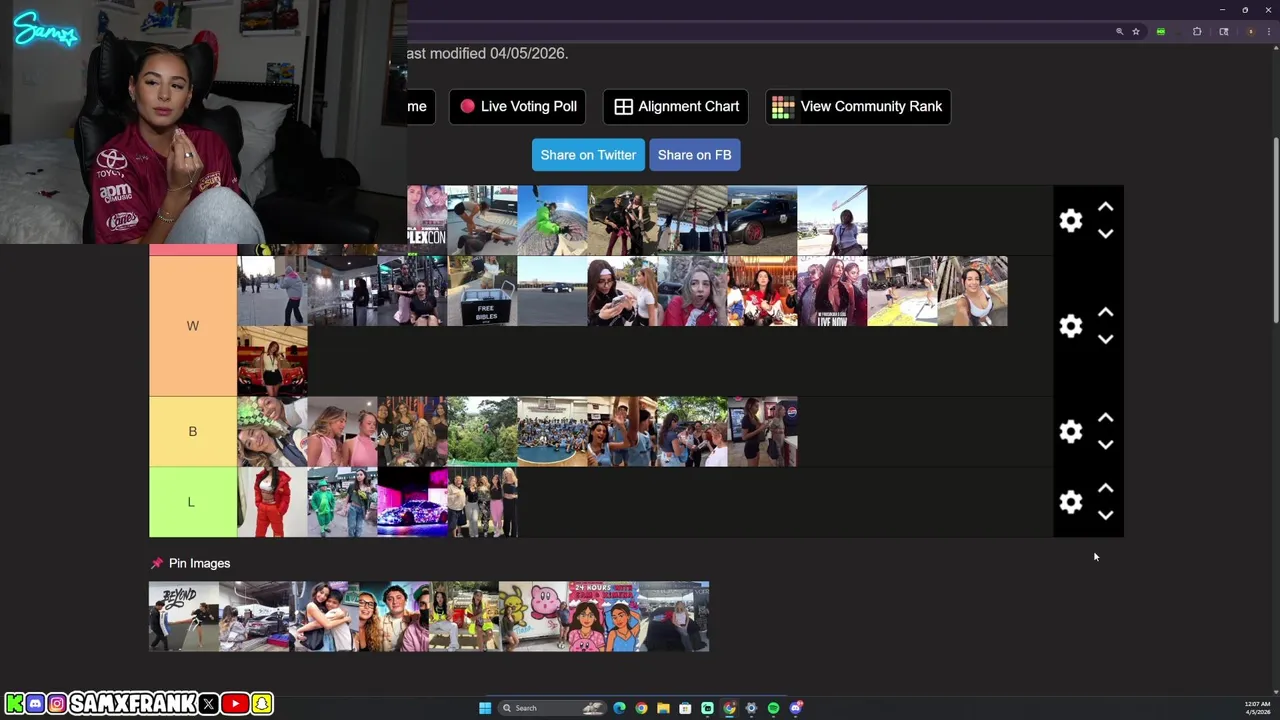
Task: Open the browser side panel icon
Action: pos(1223,32)
